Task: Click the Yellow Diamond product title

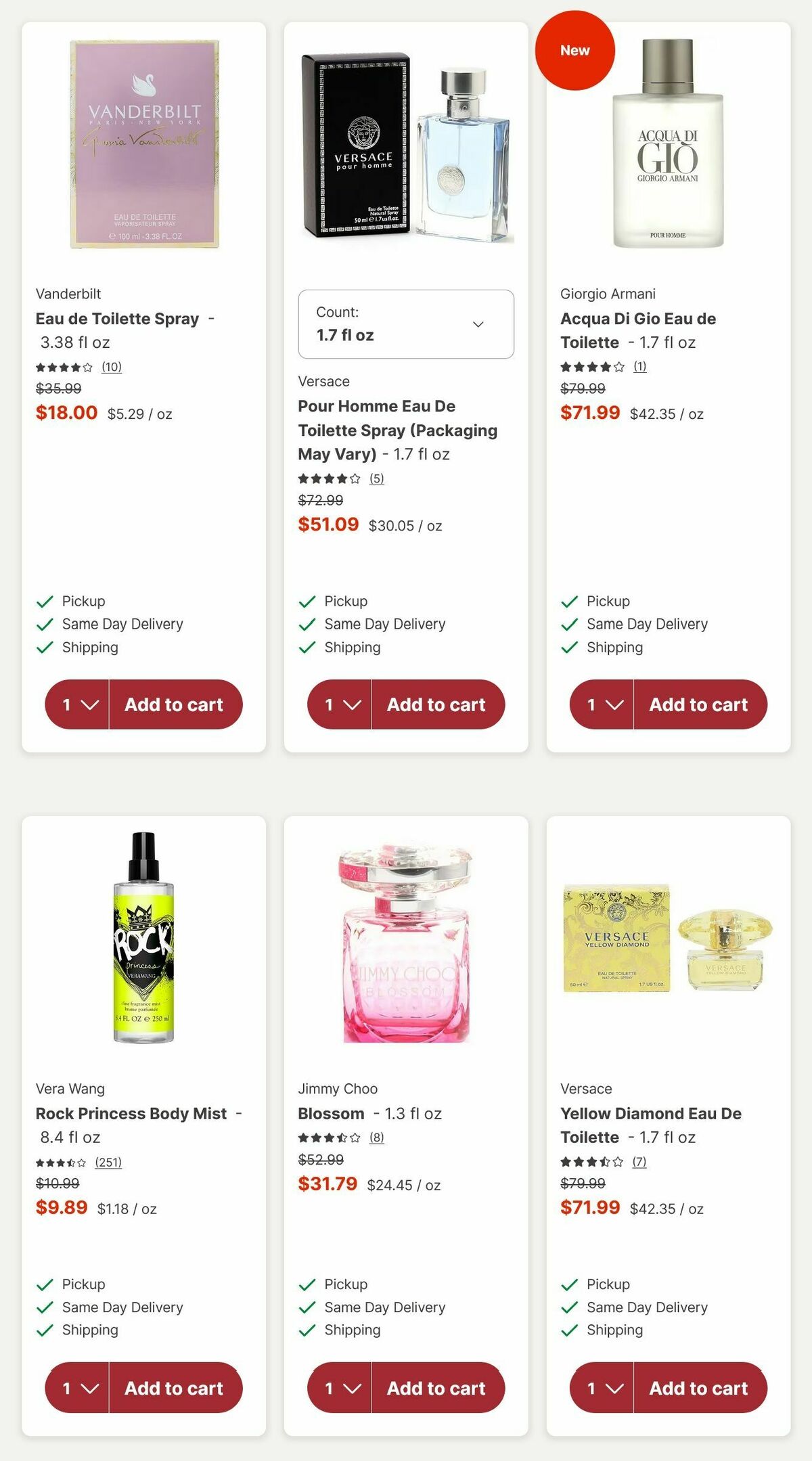Action: tap(650, 1125)
